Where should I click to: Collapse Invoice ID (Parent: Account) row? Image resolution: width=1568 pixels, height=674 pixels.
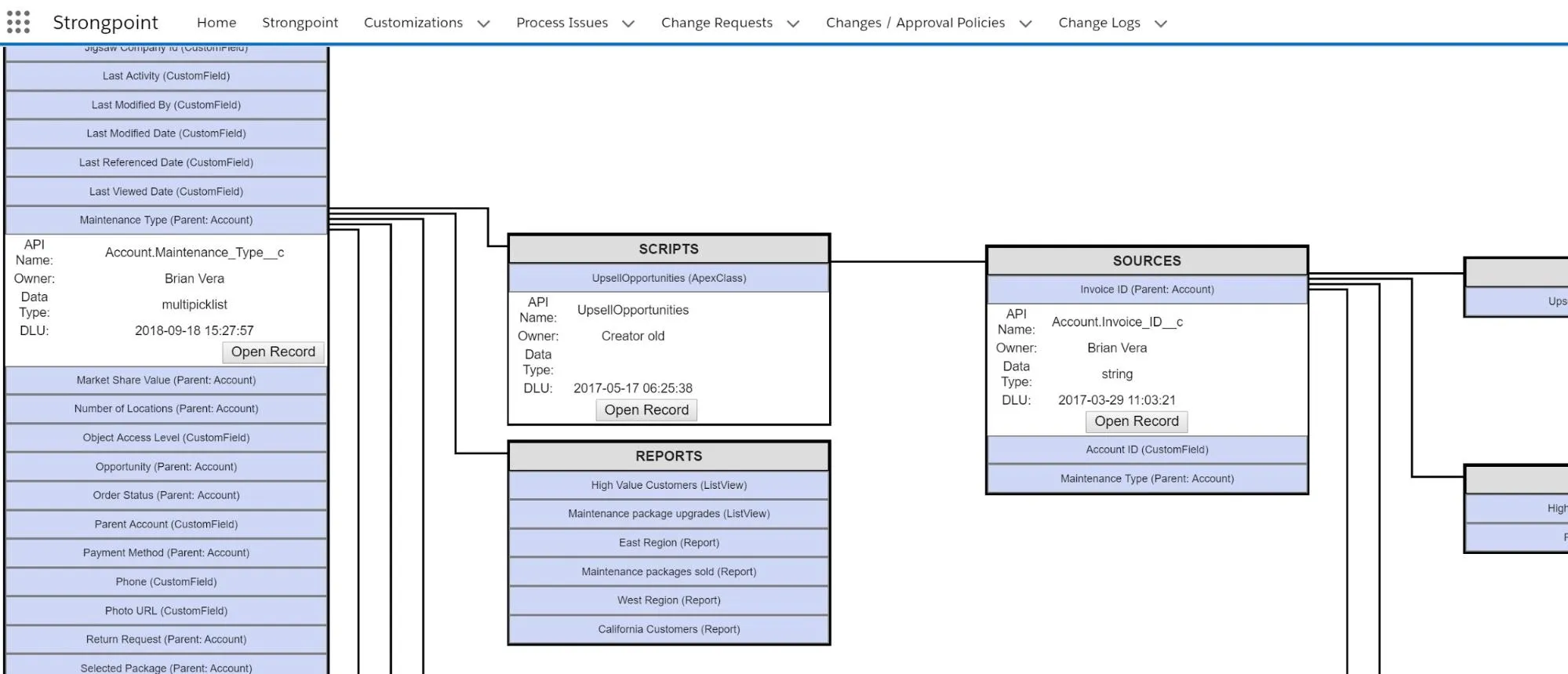[1147, 290]
